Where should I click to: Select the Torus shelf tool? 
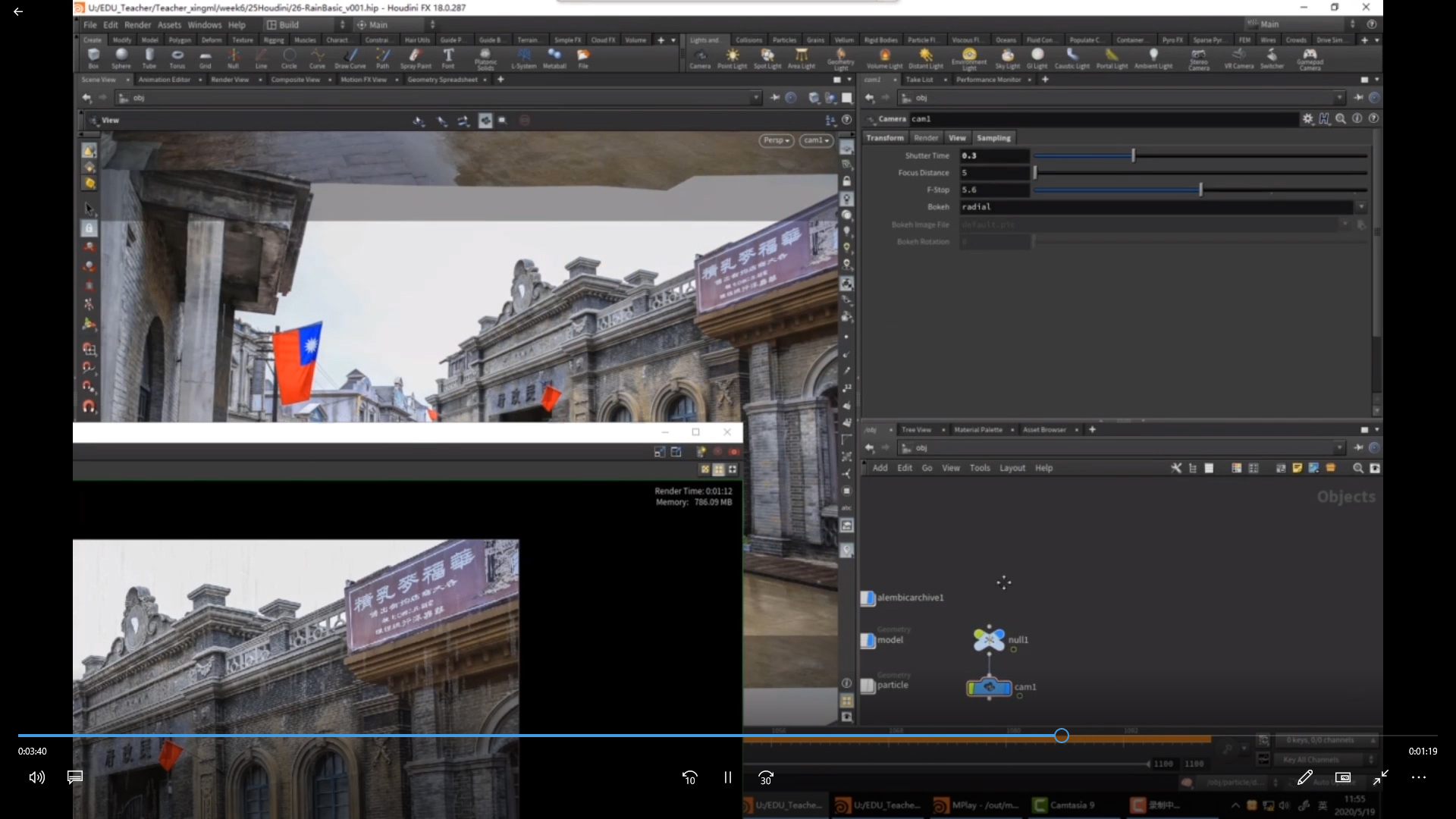[177, 58]
